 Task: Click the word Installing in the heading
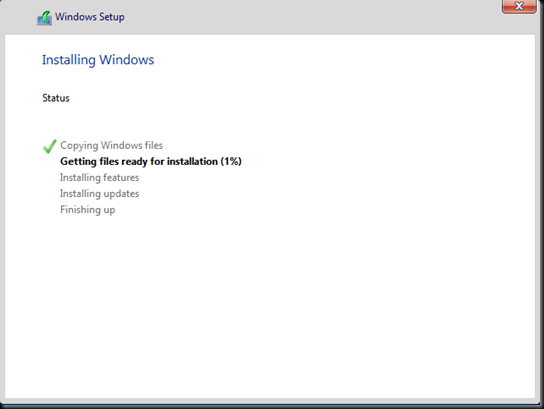[69, 60]
